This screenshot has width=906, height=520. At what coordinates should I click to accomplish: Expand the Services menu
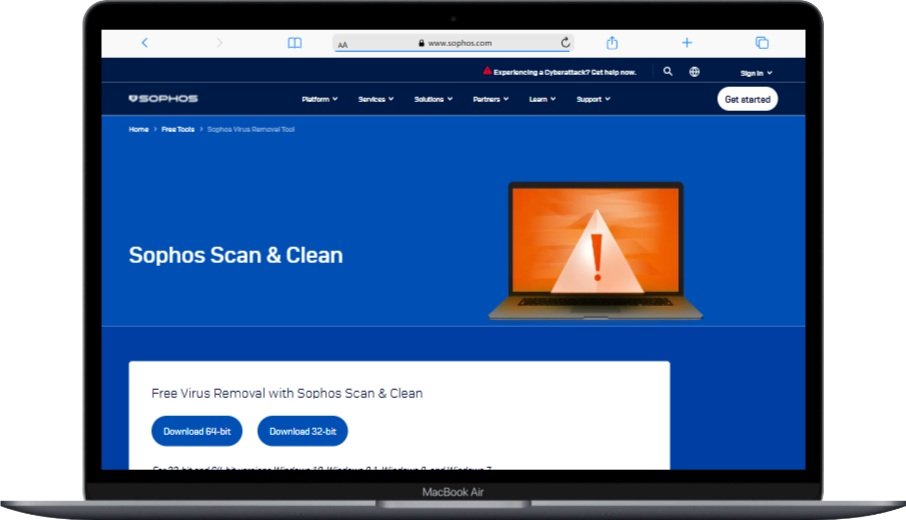click(376, 99)
